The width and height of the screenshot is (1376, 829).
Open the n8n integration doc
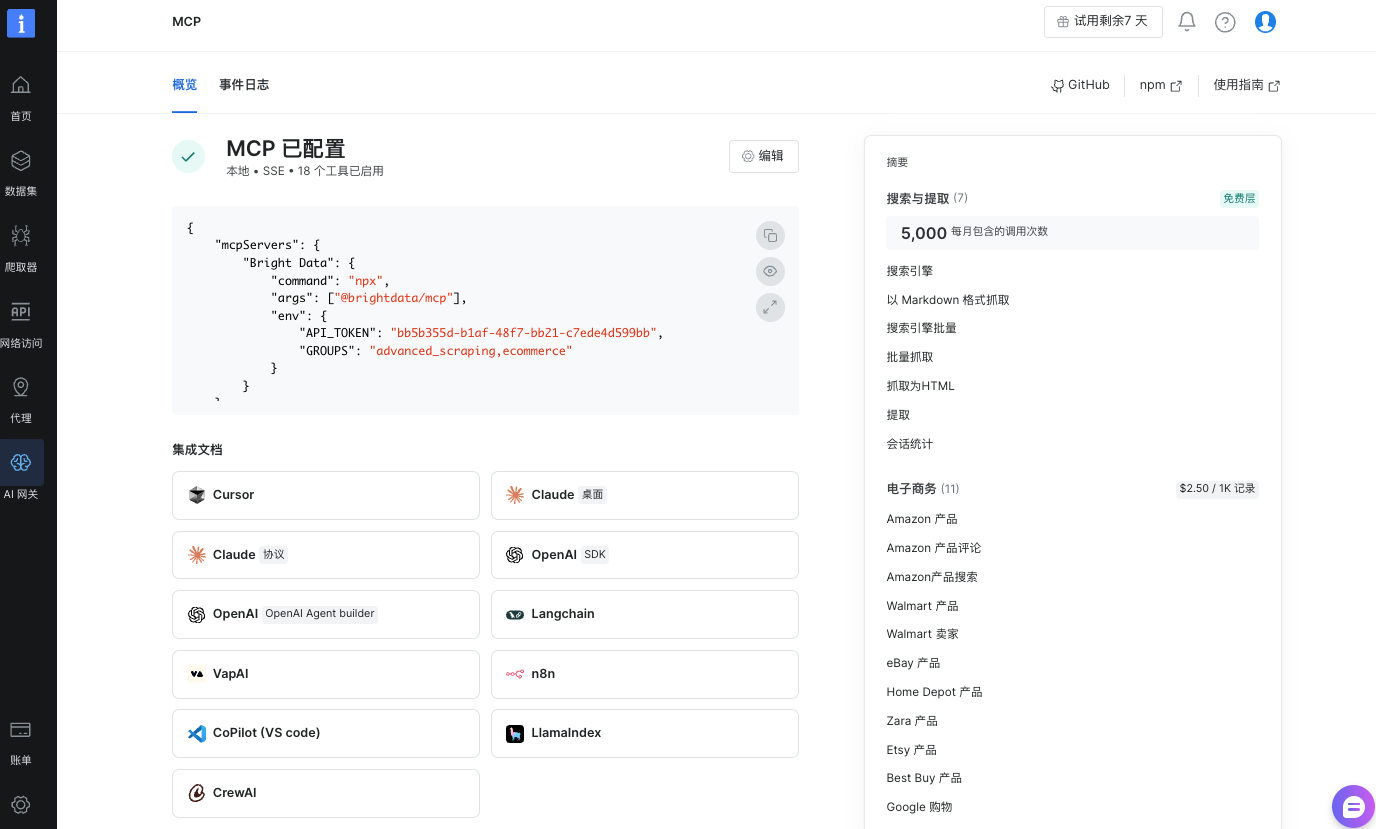(x=645, y=674)
